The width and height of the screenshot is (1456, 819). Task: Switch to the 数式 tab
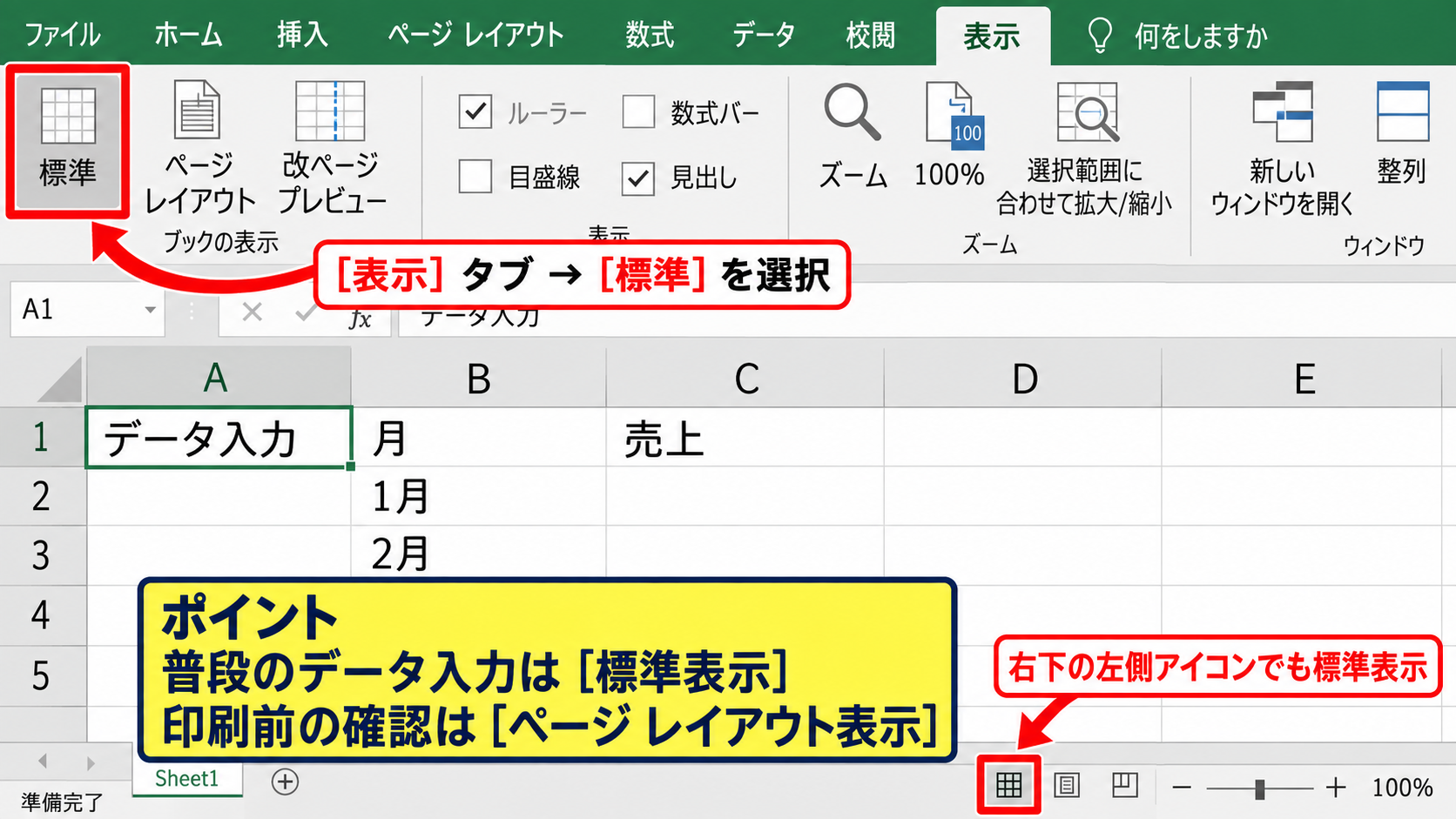tap(650, 35)
